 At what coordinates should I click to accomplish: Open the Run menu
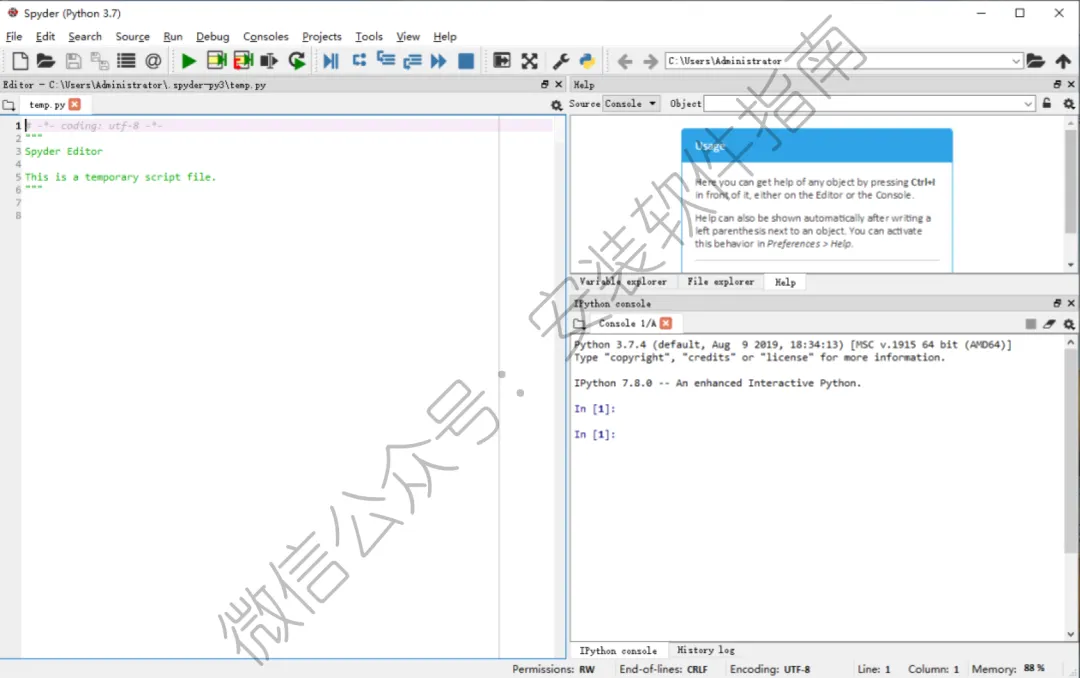click(x=173, y=37)
